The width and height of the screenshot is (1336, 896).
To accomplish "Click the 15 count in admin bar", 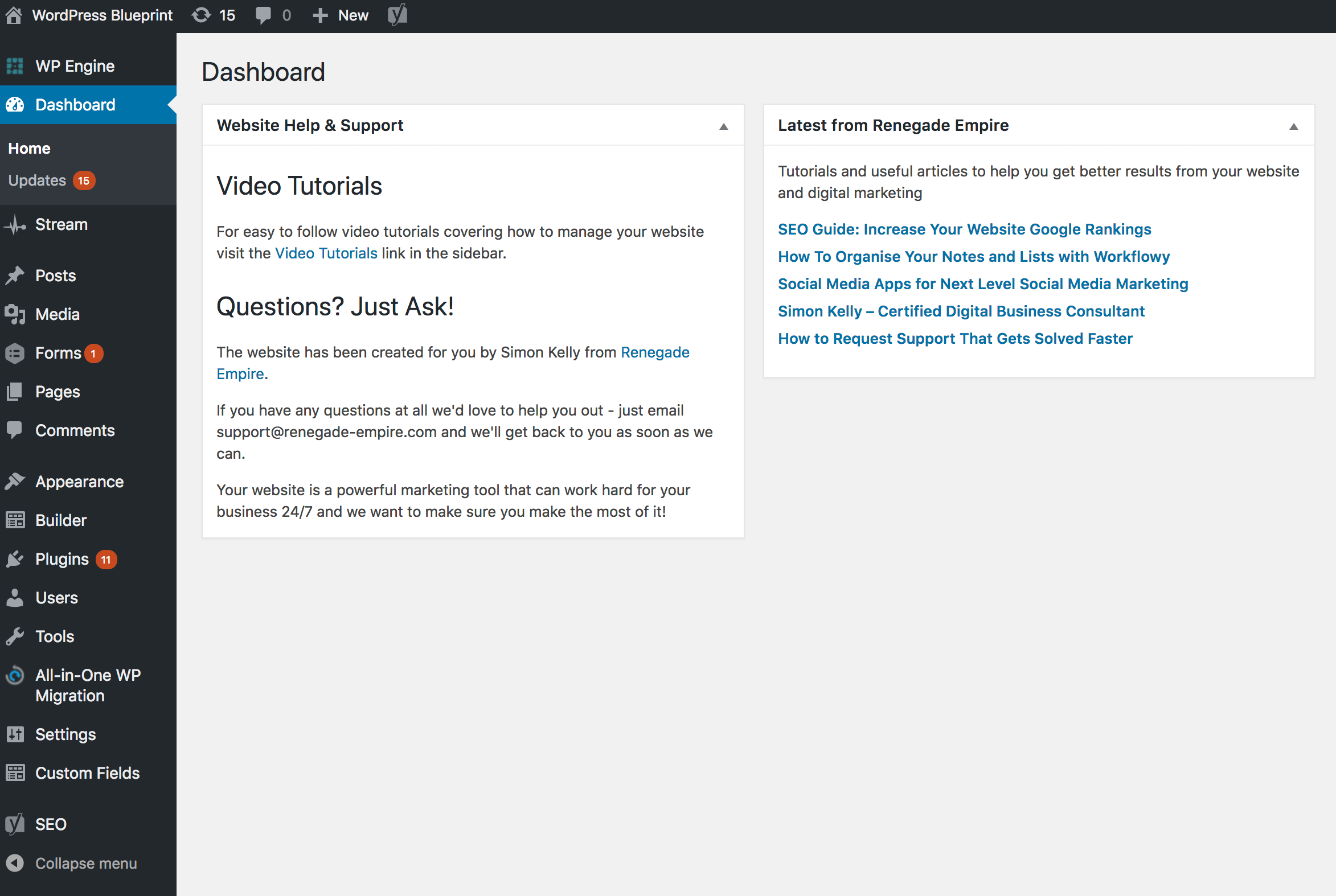I will tap(227, 15).
